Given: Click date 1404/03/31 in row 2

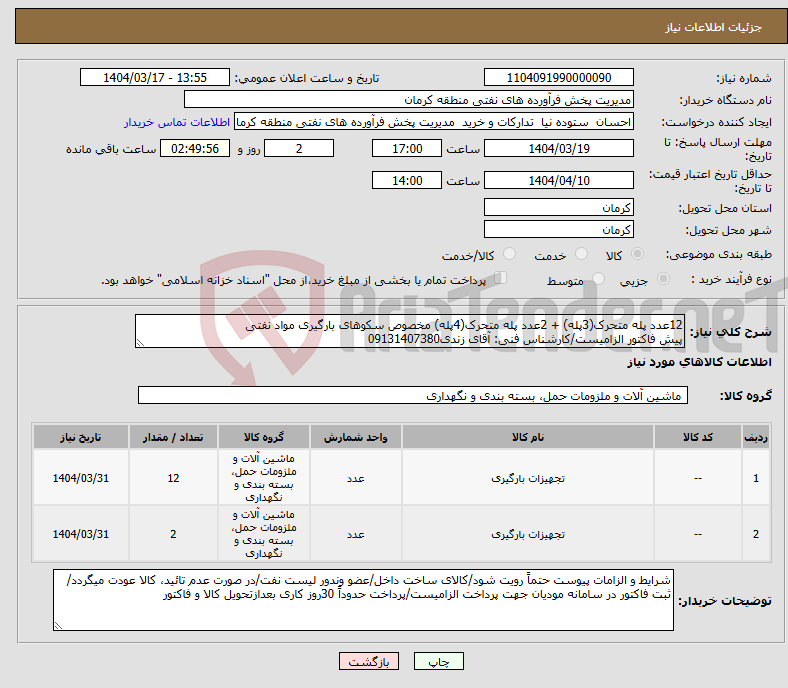Looking at the screenshot, I should tap(80, 534).
